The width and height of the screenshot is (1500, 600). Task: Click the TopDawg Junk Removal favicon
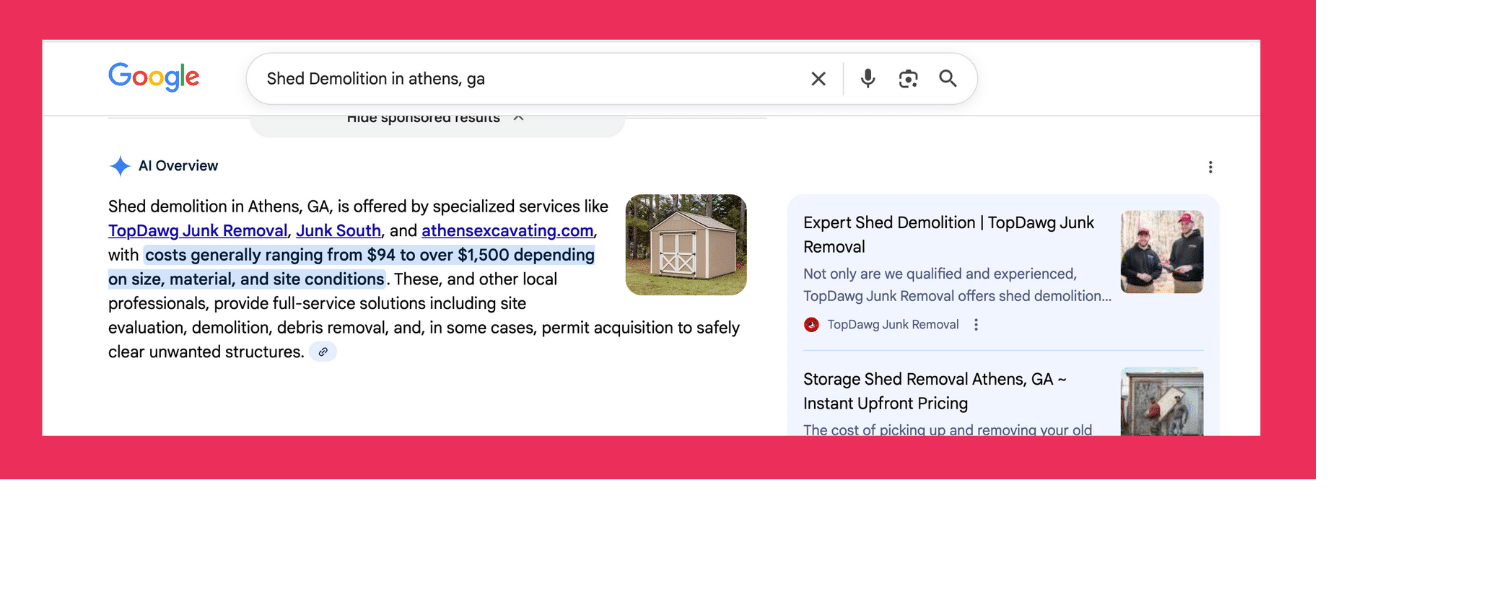812,325
